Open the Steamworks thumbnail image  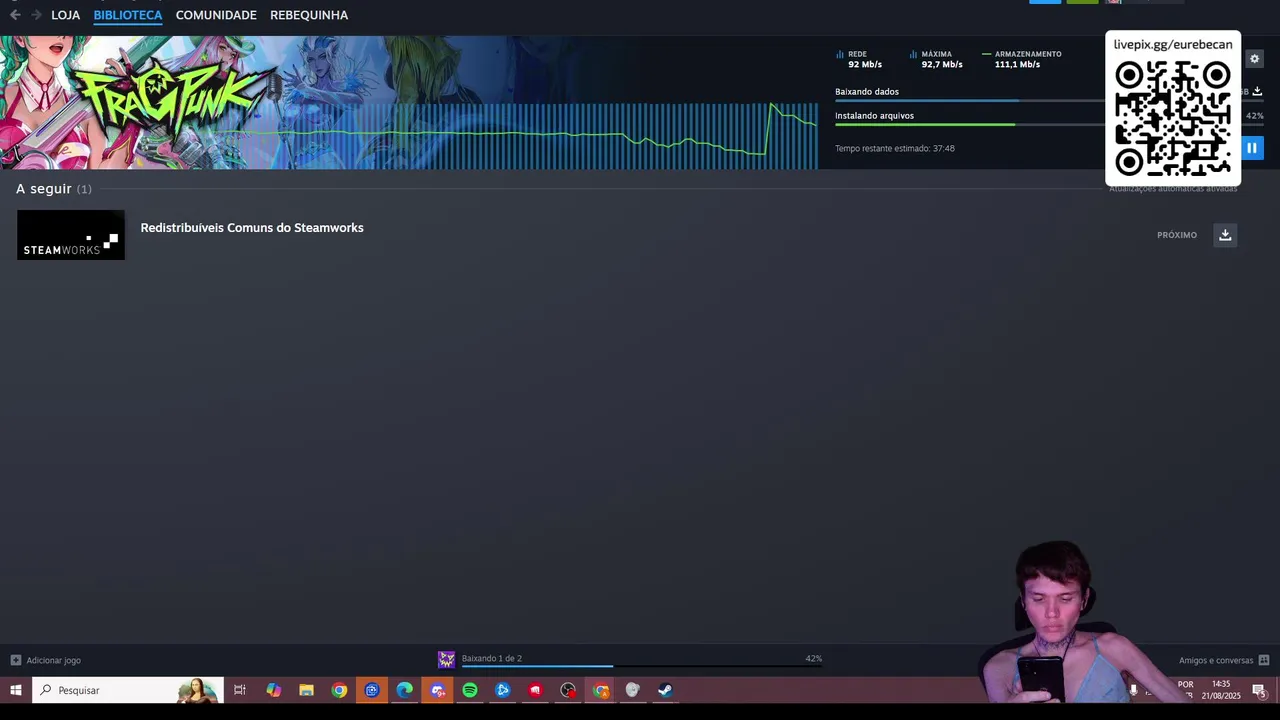tap(71, 235)
